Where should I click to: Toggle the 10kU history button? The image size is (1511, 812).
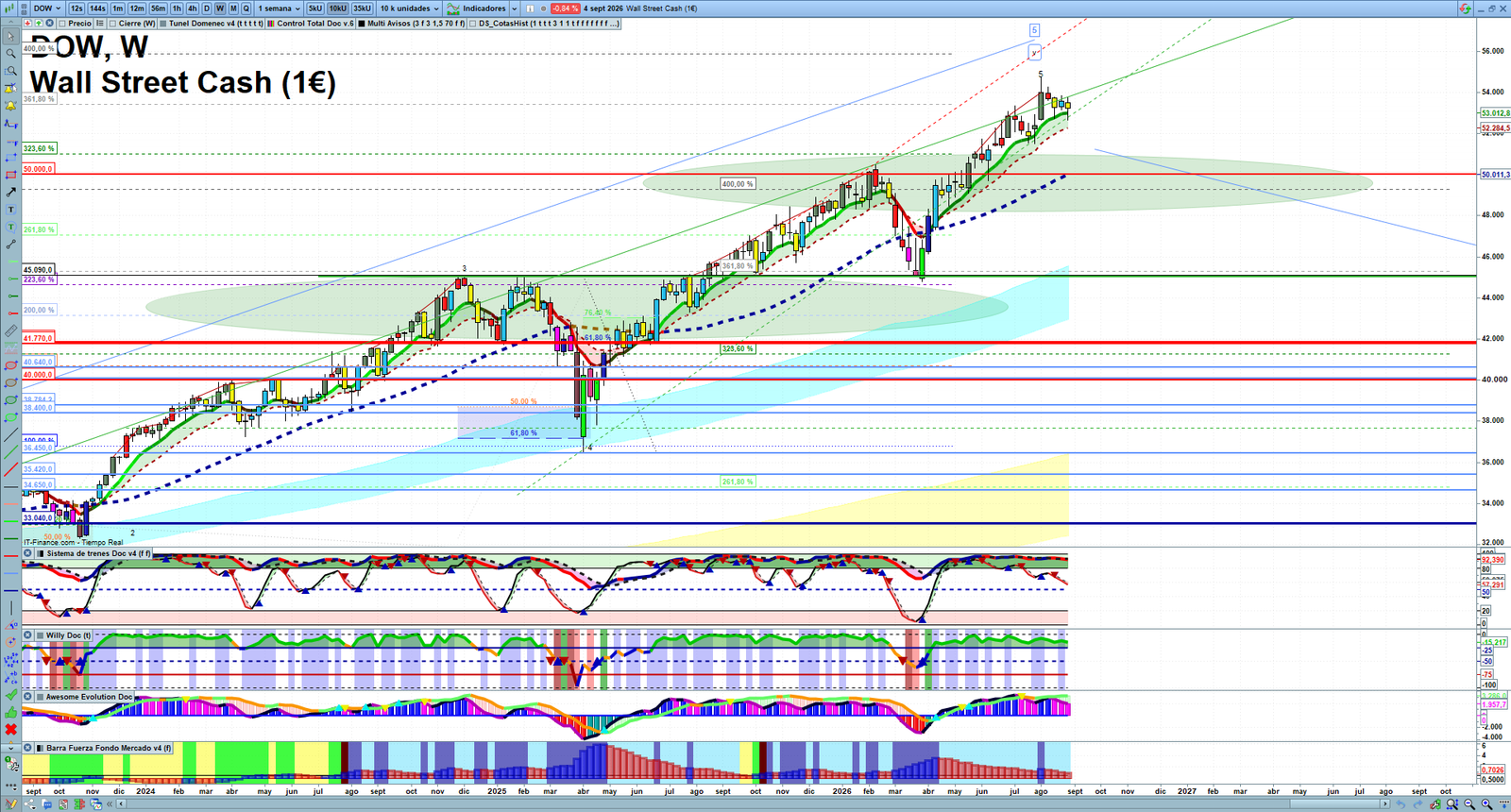[337, 8]
